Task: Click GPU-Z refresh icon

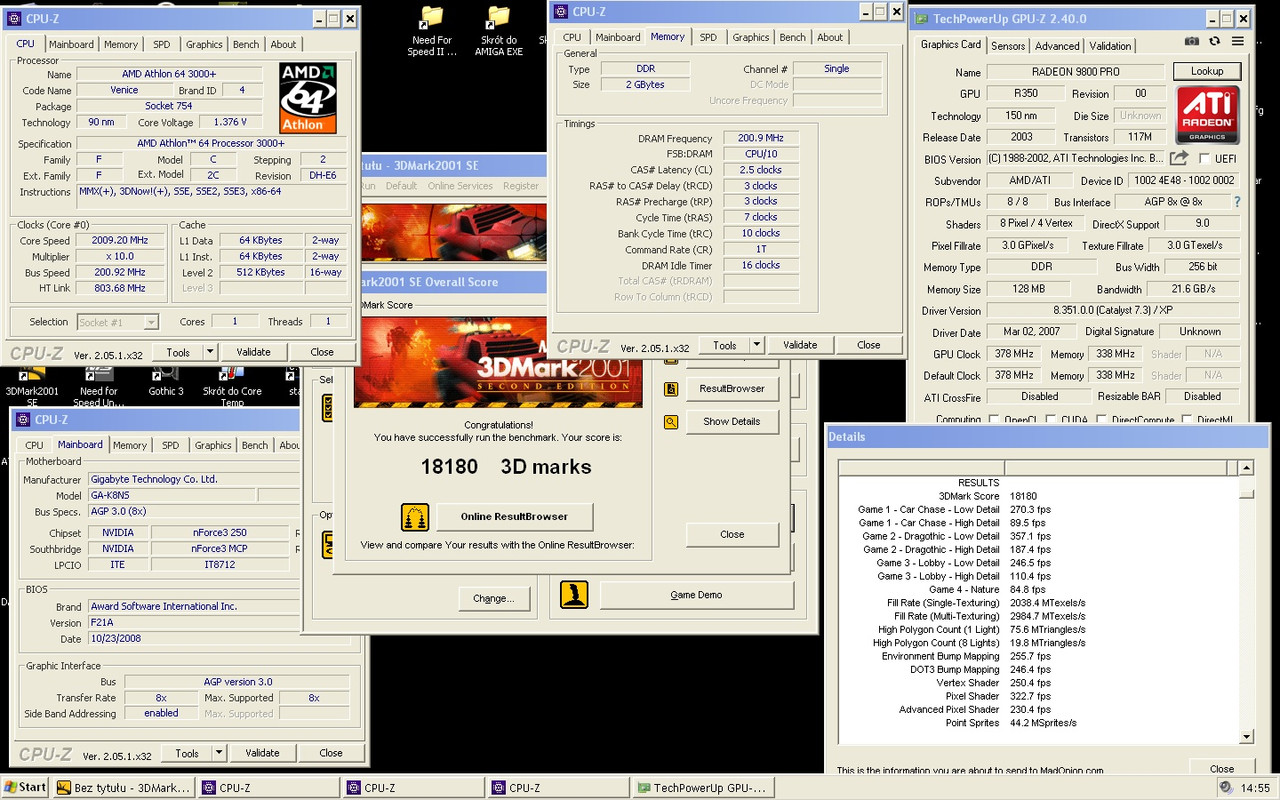Action: (x=1214, y=41)
